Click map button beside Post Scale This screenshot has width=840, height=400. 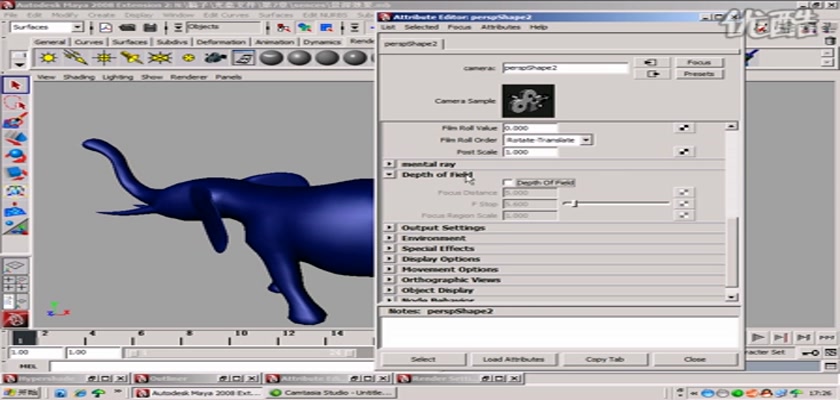click(x=684, y=152)
